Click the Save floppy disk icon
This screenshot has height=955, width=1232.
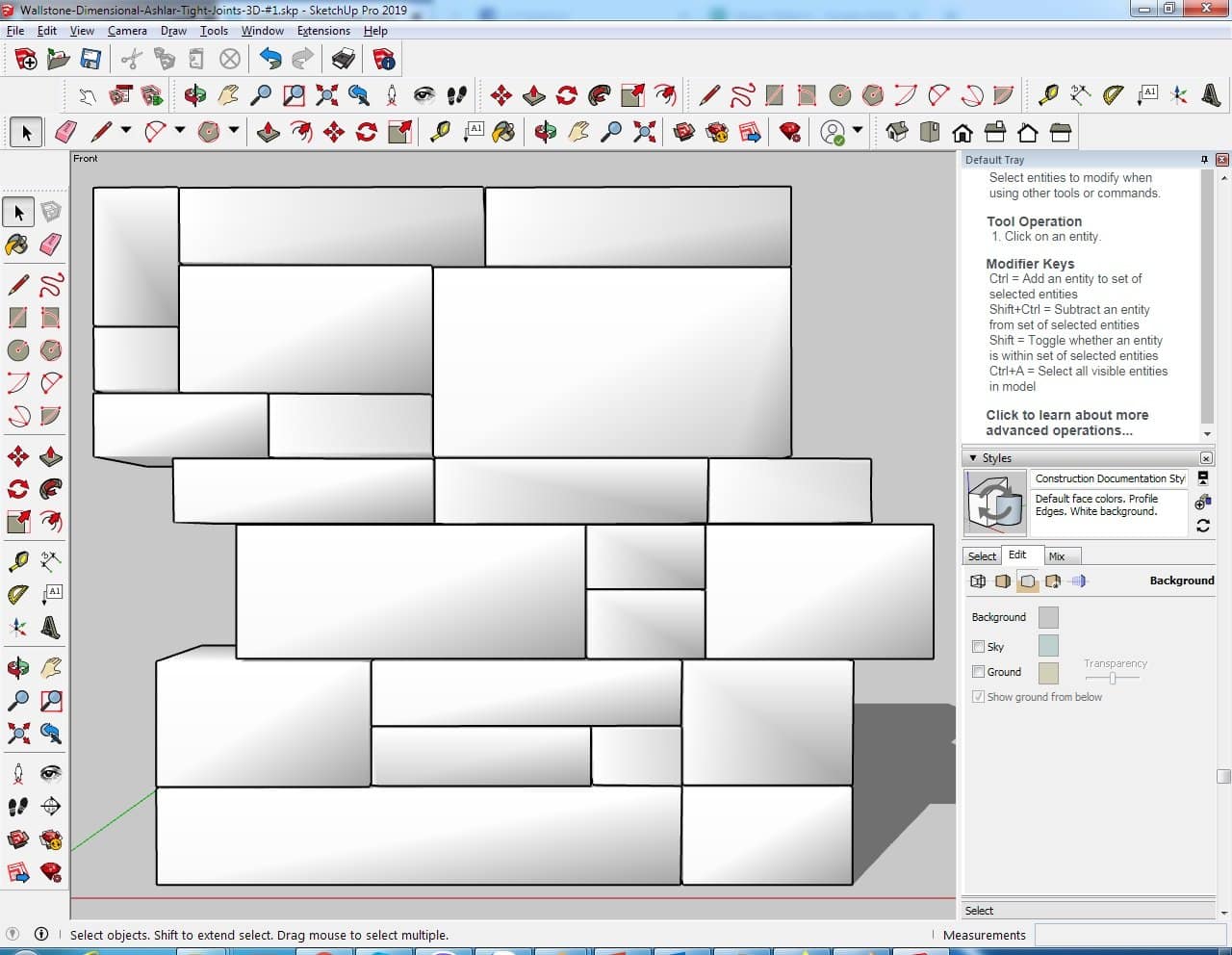[90, 60]
